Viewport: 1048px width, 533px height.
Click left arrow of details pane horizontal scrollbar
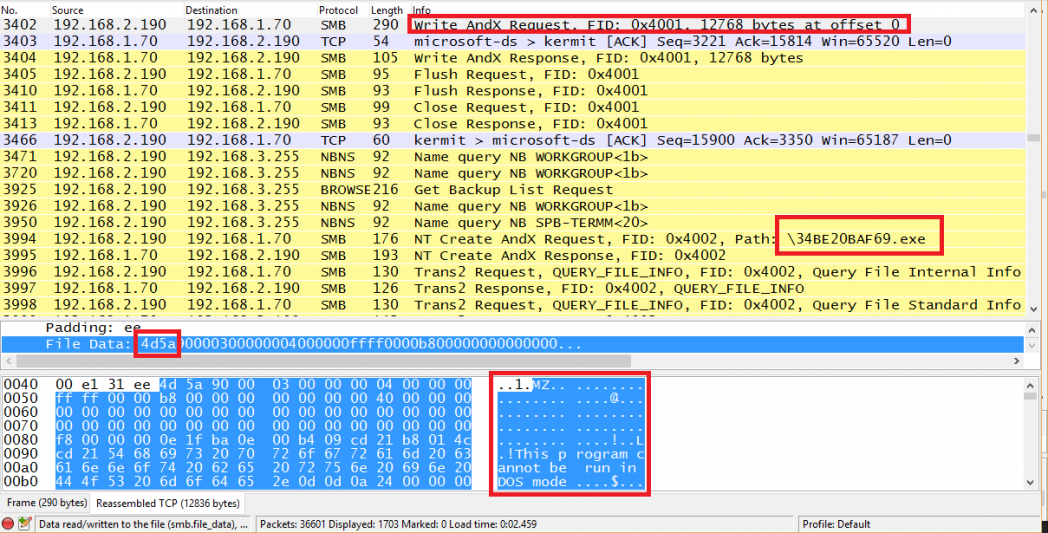click(9, 361)
